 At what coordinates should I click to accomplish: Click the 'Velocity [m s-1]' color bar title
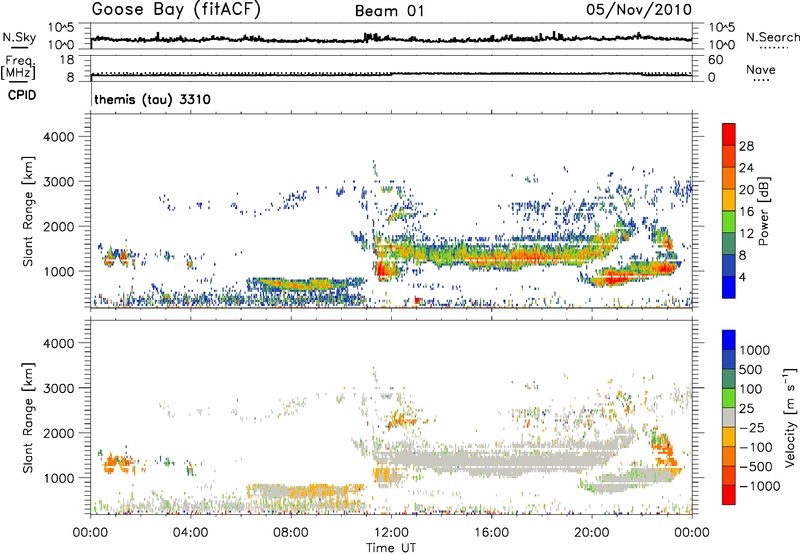[790, 417]
